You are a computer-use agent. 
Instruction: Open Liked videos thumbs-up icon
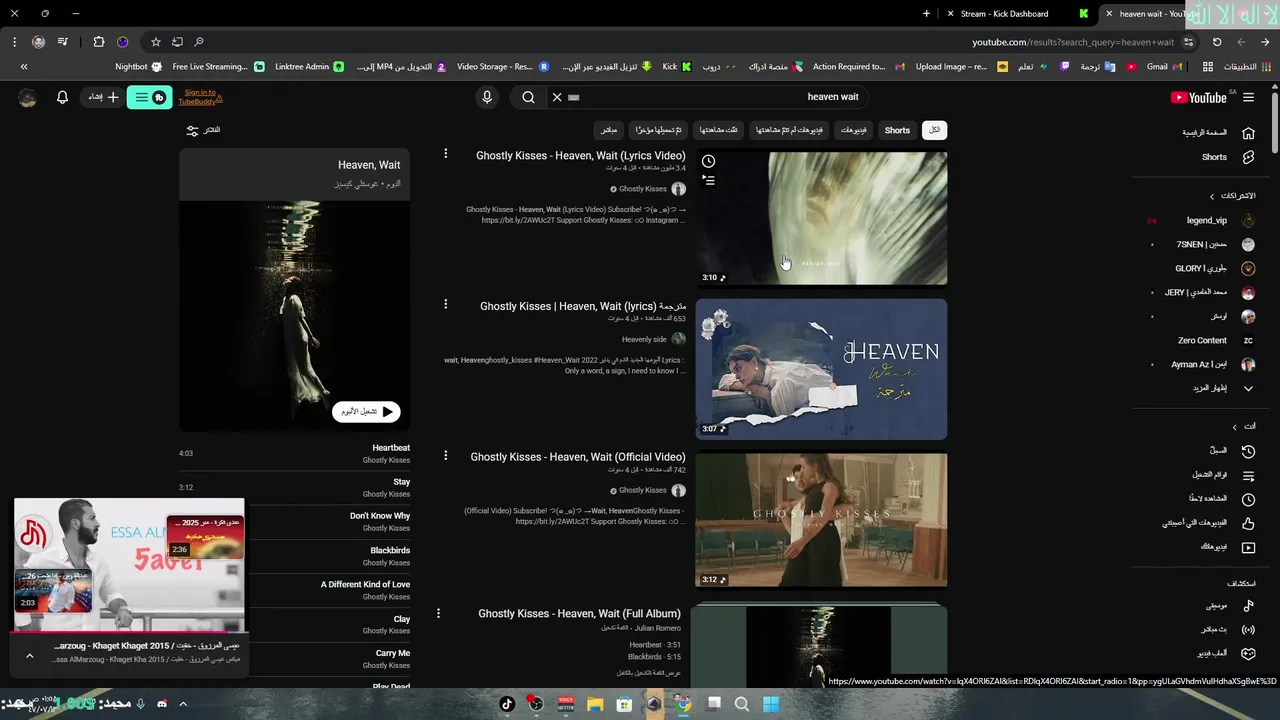coord(1248,523)
